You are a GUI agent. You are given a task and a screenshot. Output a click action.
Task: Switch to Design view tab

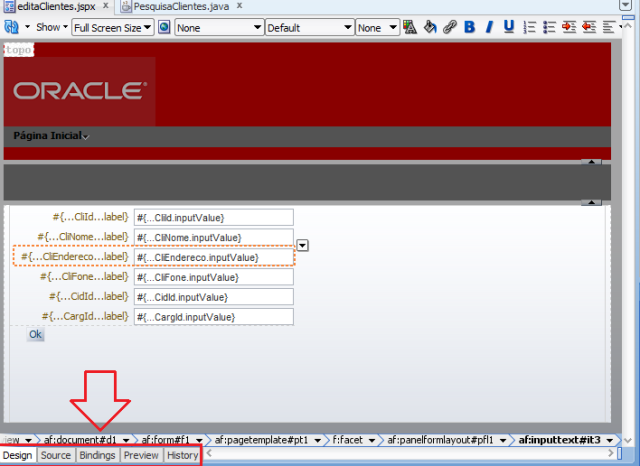[x=18, y=455]
